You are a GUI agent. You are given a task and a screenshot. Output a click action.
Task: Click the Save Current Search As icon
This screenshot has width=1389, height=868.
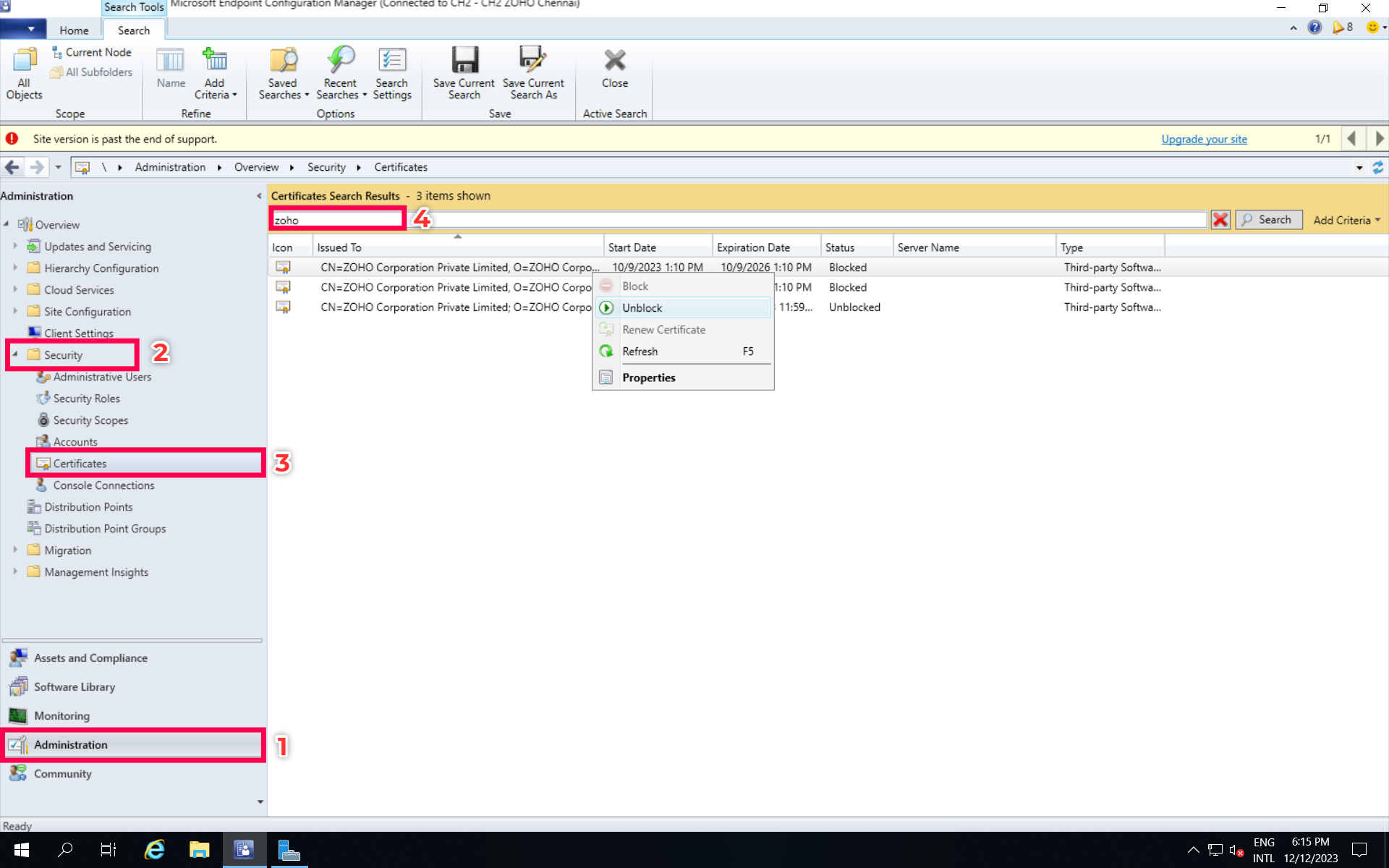click(x=532, y=72)
